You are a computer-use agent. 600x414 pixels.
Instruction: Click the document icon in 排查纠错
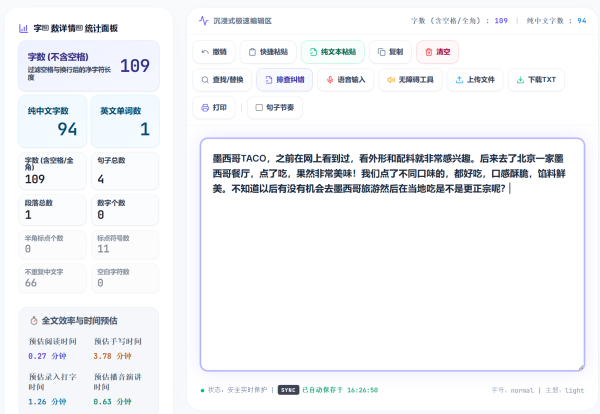pyautogui.click(x=269, y=80)
